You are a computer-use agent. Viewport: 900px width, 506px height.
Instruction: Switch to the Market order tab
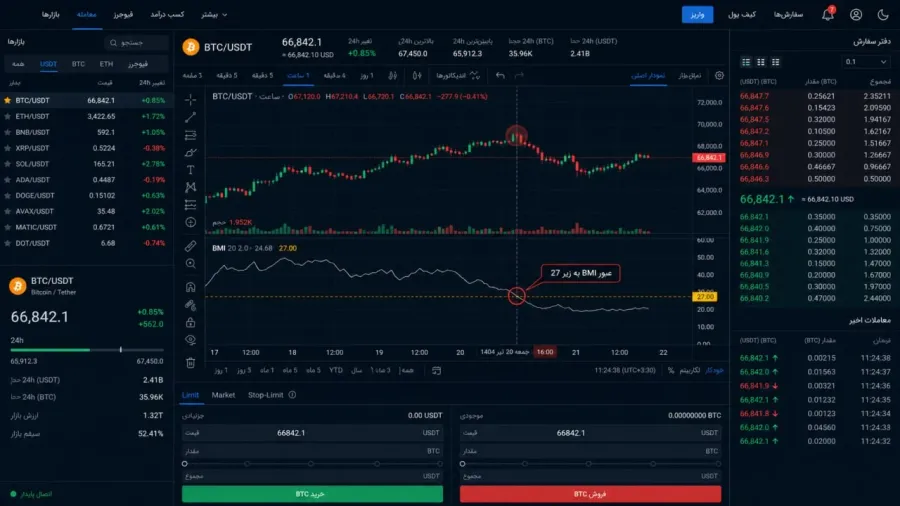pos(223,395)
